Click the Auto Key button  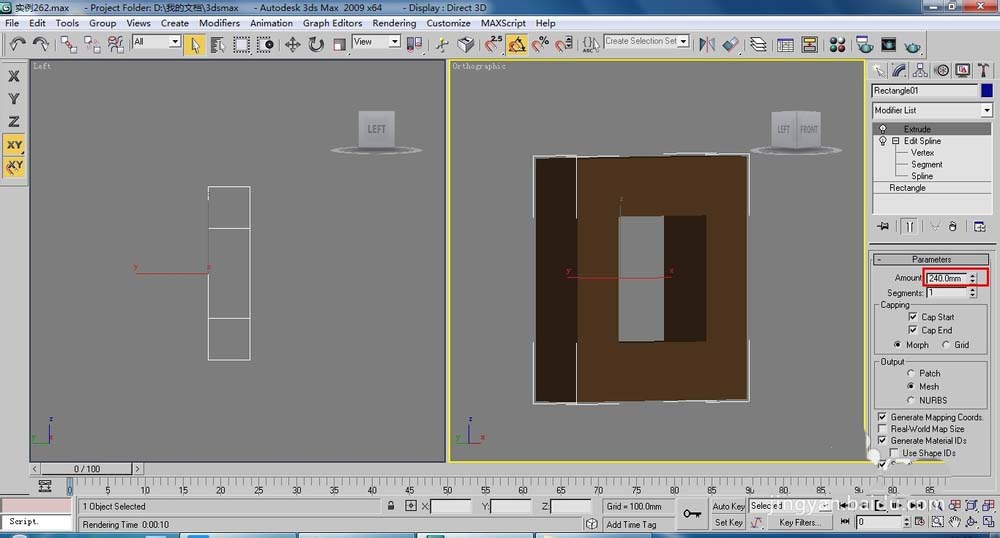[728, 506]
